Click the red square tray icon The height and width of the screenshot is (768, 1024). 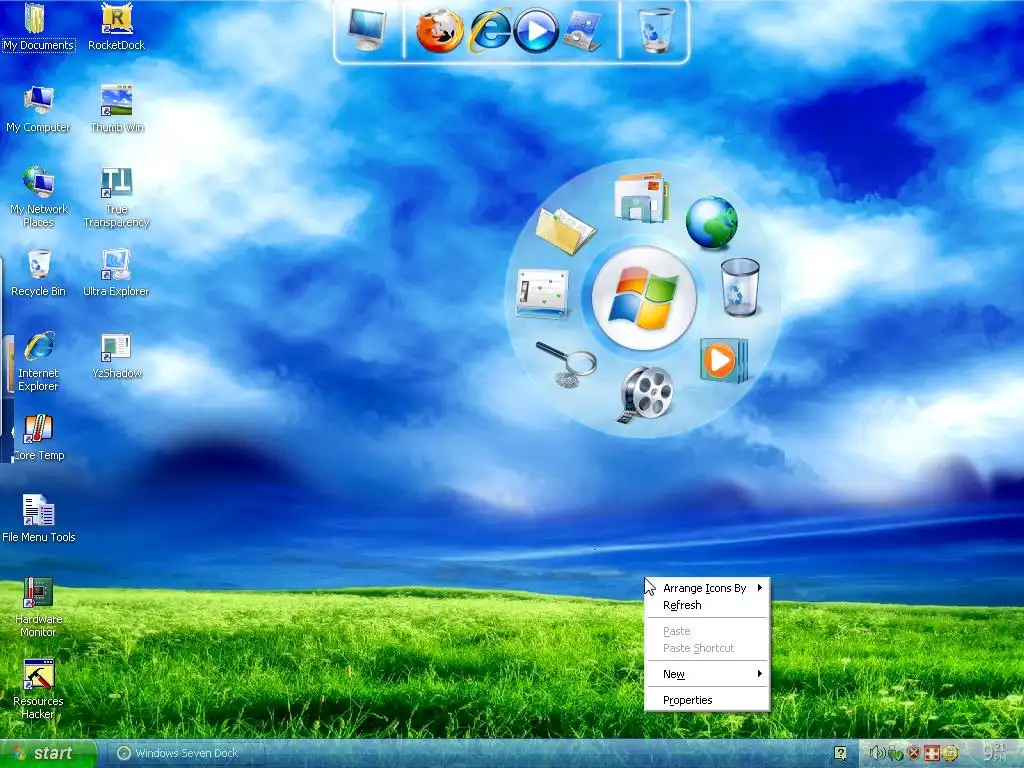click(x=931, y=754)
